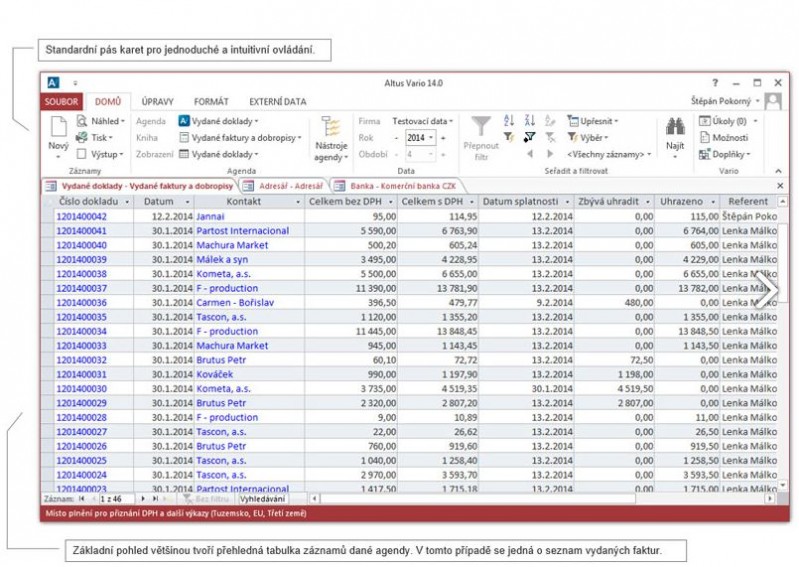This screenshot has width=799, height=567.
Task: Expand the Firma Testovací data dropdown
Action: tap(423, 121)
